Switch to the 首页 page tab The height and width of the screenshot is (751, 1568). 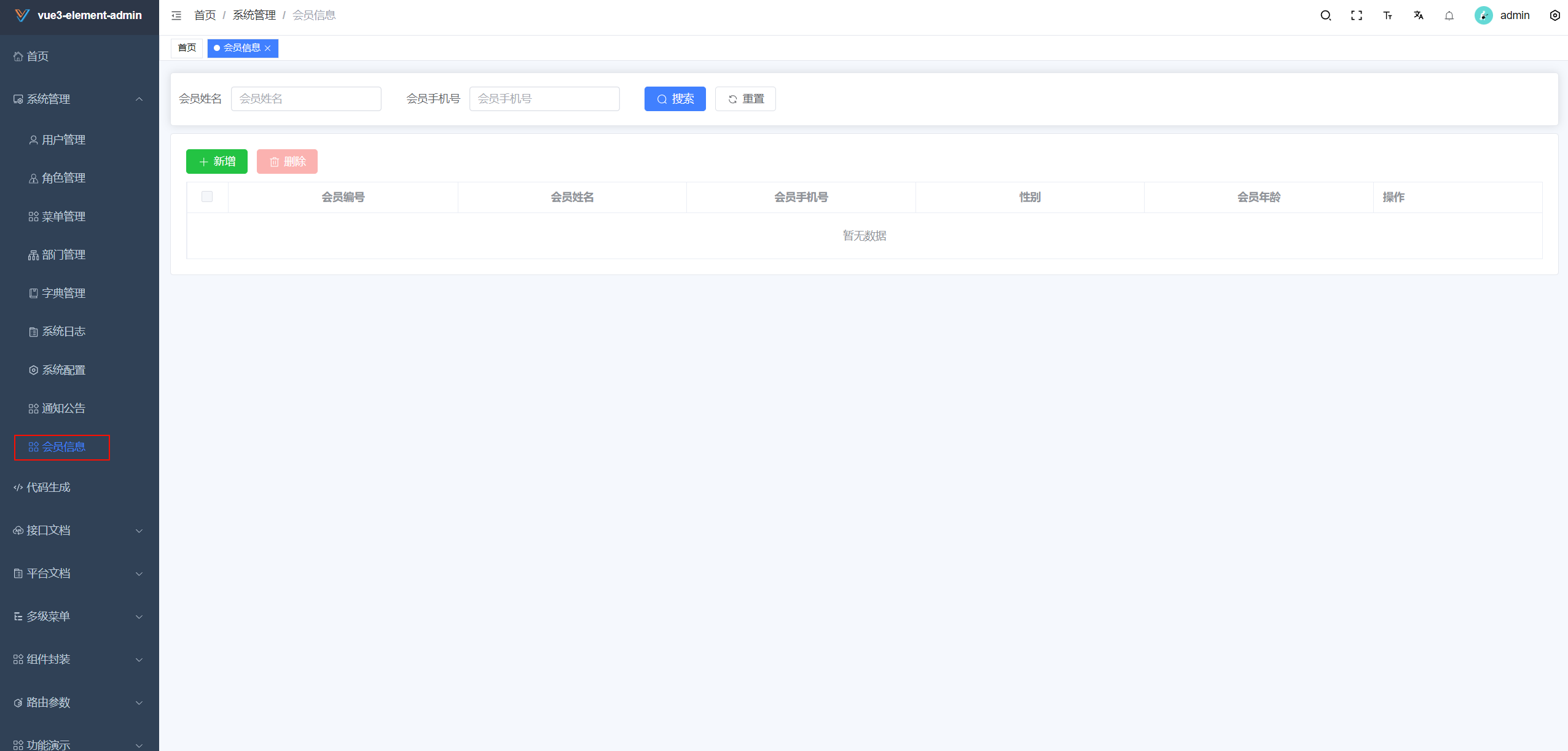tap(187, 48)
